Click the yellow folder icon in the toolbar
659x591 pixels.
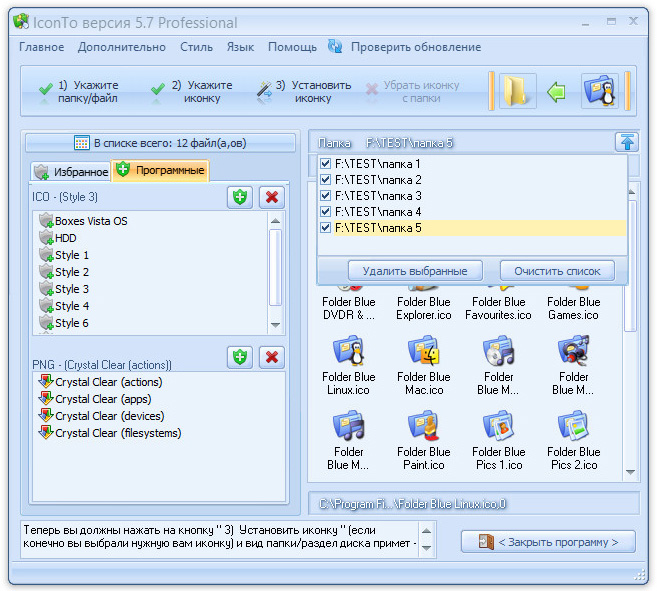pyautogui.click(x=517, y=92)
